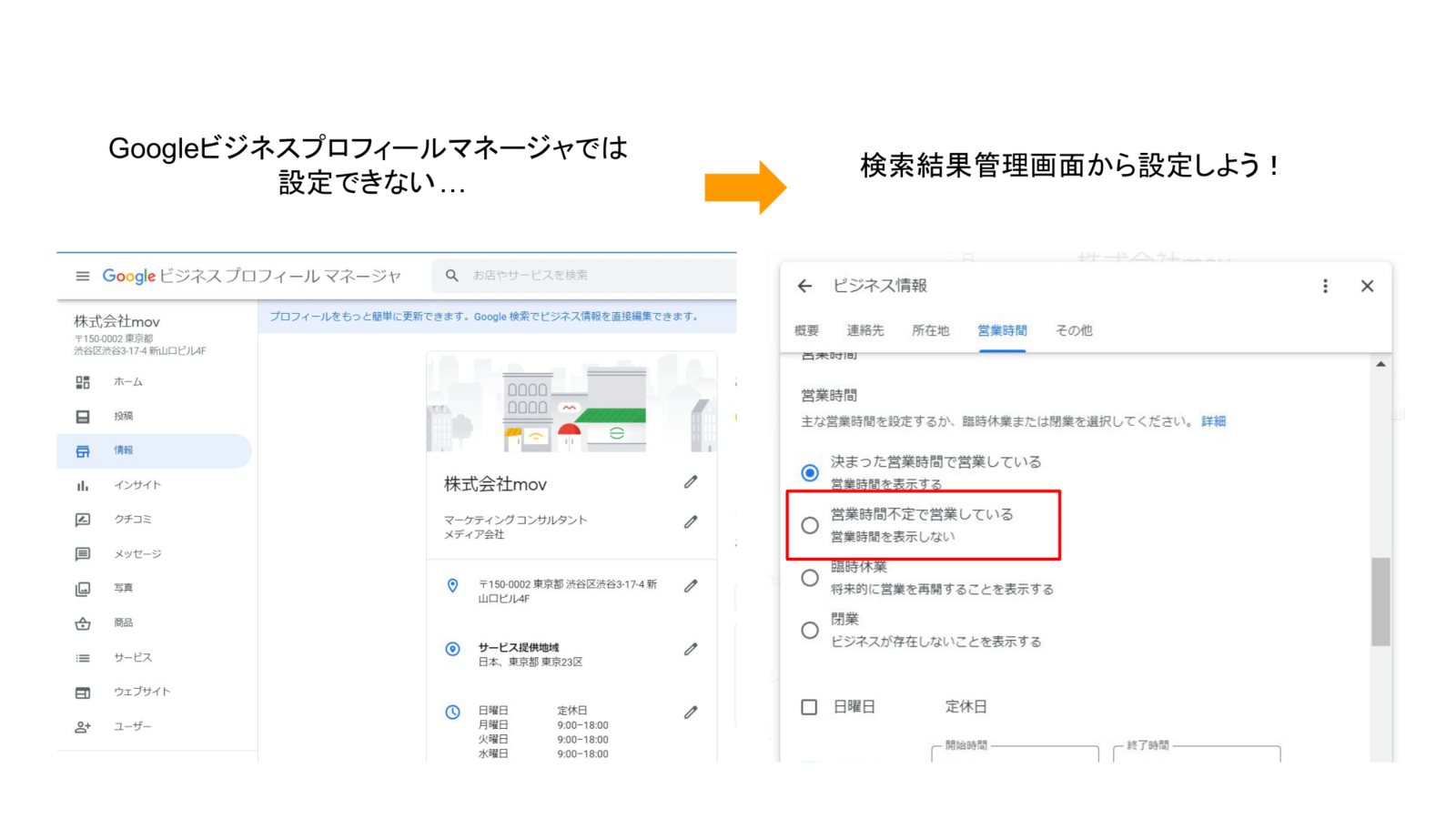The width and height of the screenshot is (1456, 819).
Task: Click the ホーム dashboard icon in the sidebar
Action: tap(83, 382)
